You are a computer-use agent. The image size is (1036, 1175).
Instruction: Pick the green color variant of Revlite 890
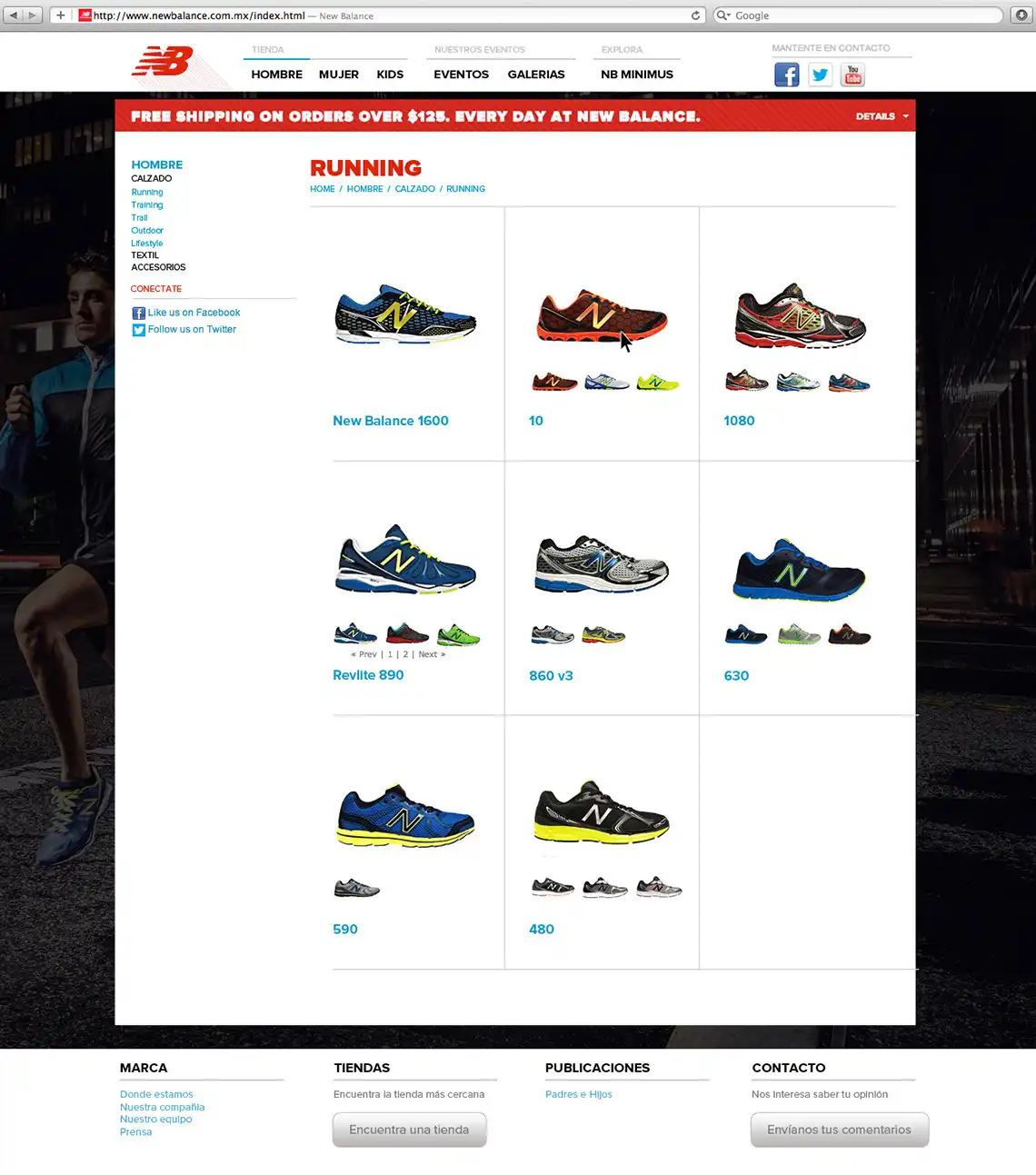click(458, 634)
